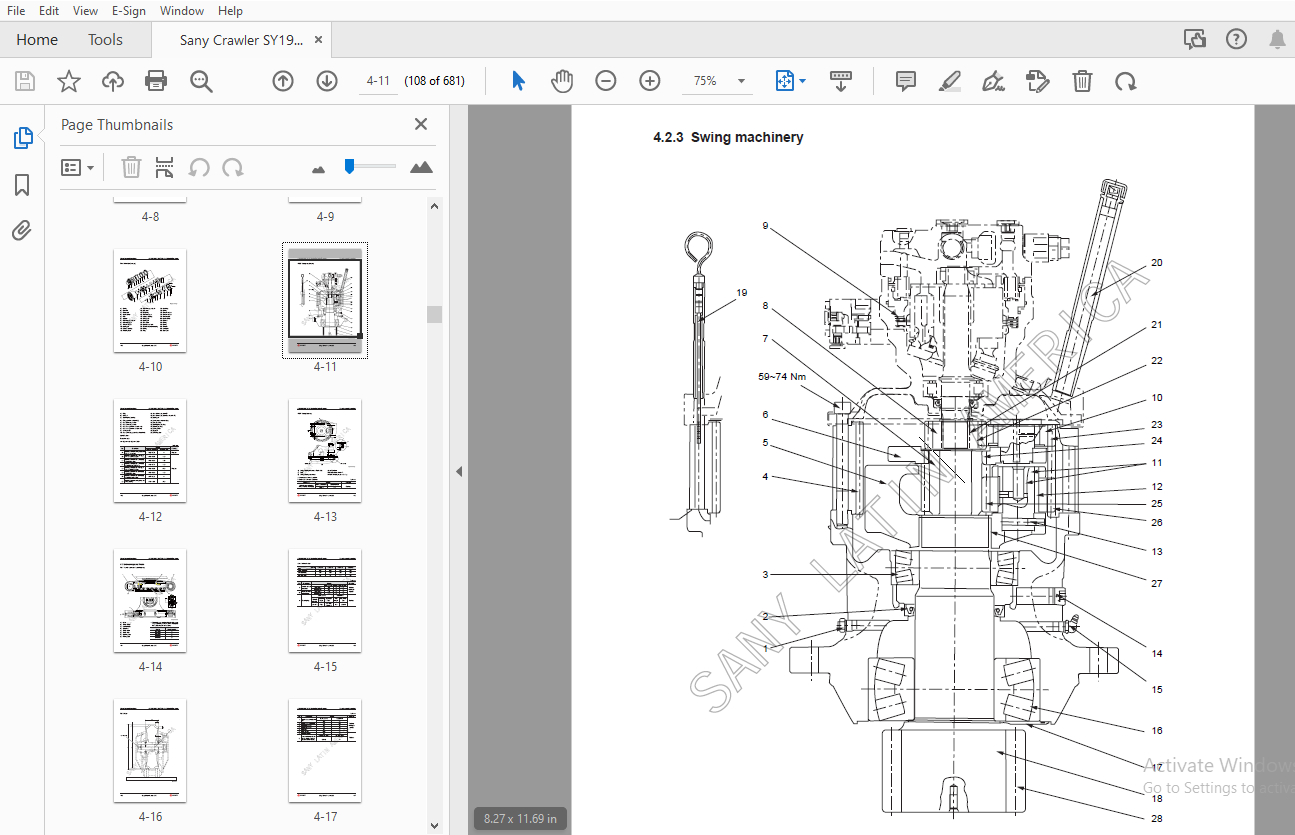
Task: Rotate thumbnails clockwise
Action: click(x=233, y=167)
